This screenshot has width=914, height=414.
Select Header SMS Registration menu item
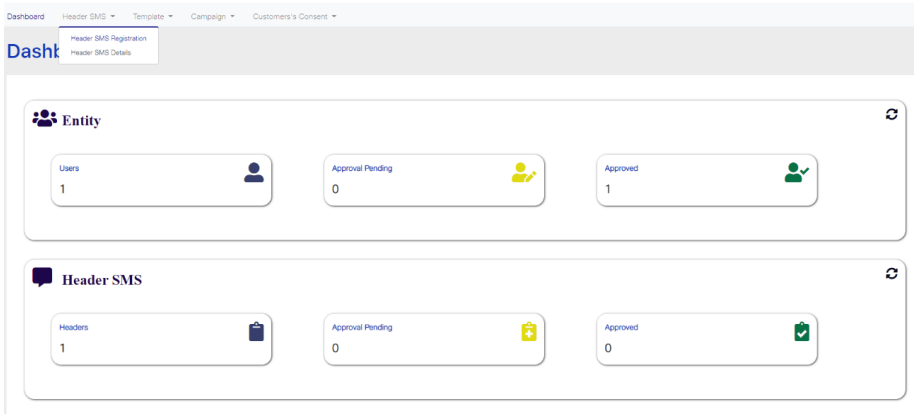108,39
